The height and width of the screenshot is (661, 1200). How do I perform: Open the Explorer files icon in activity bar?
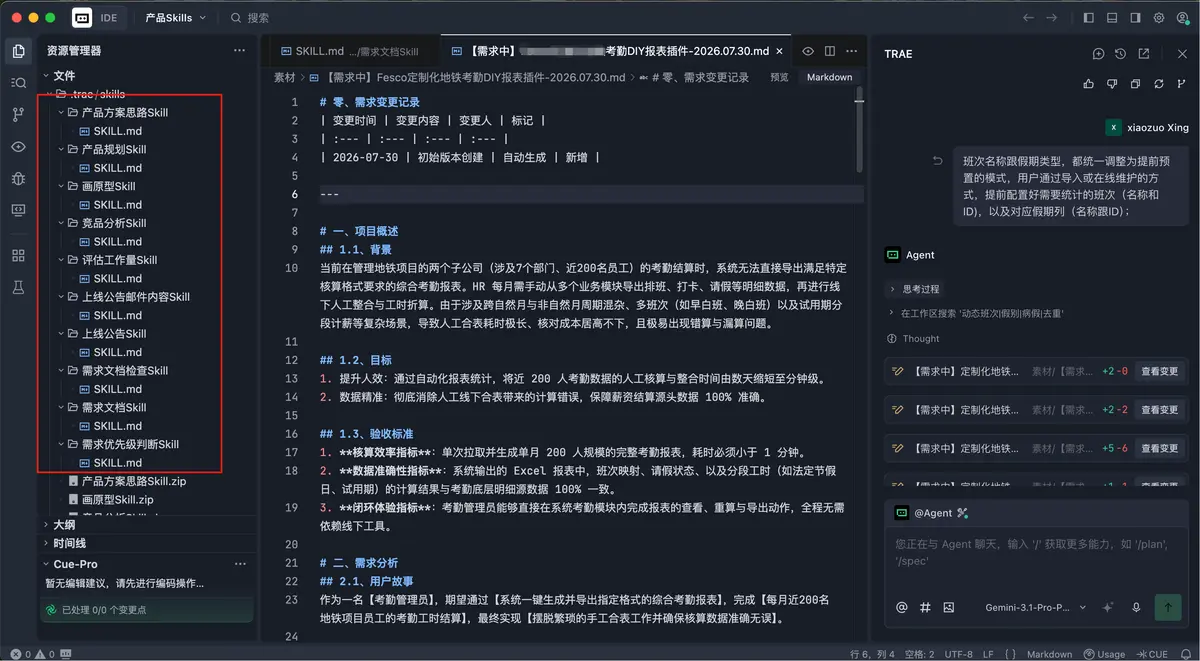pyautogui.click(x=18, y=52)
